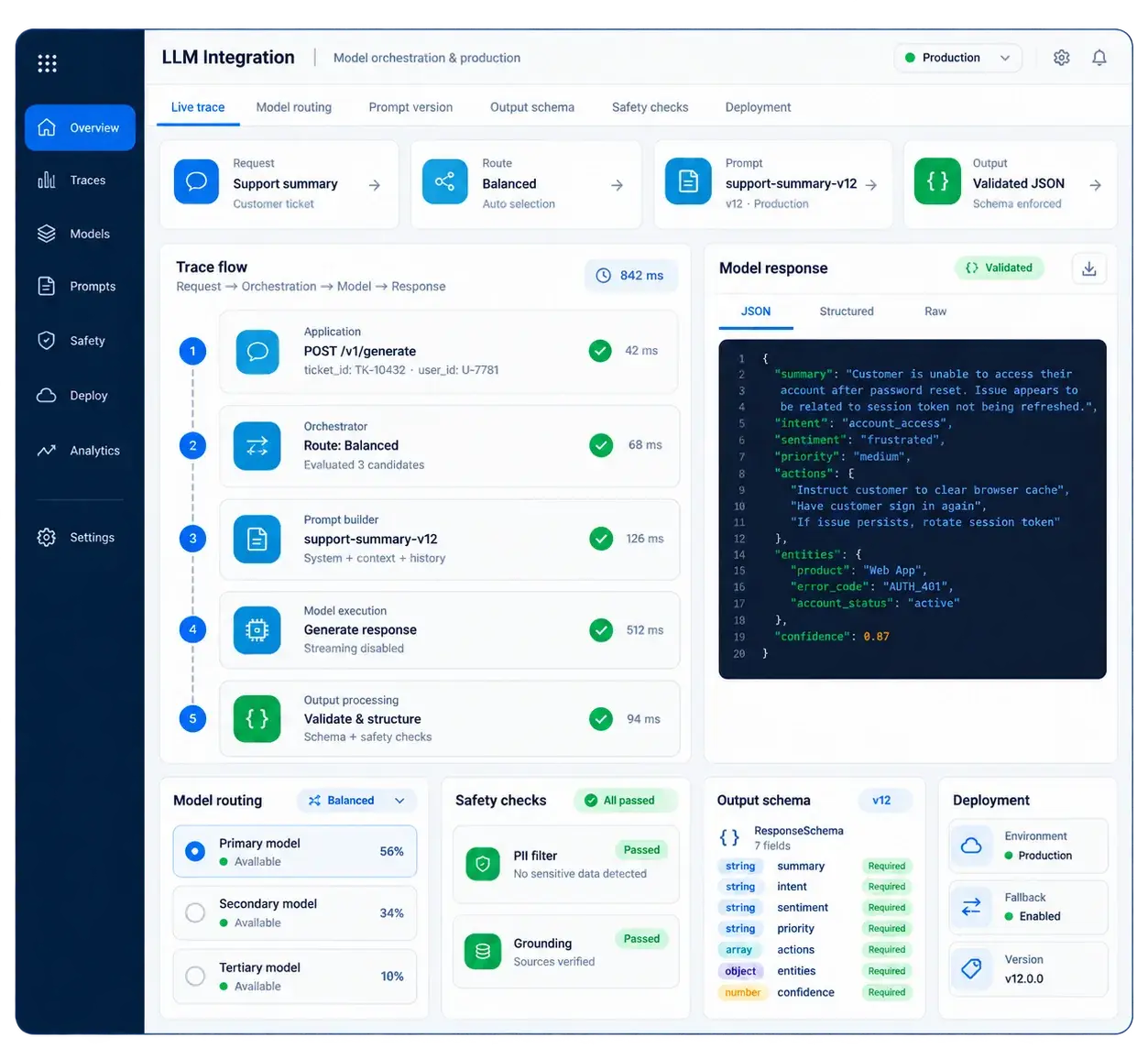Click the Prompt builder document icon
The height and width of the screenshot is (1048, 1148).
257,540
